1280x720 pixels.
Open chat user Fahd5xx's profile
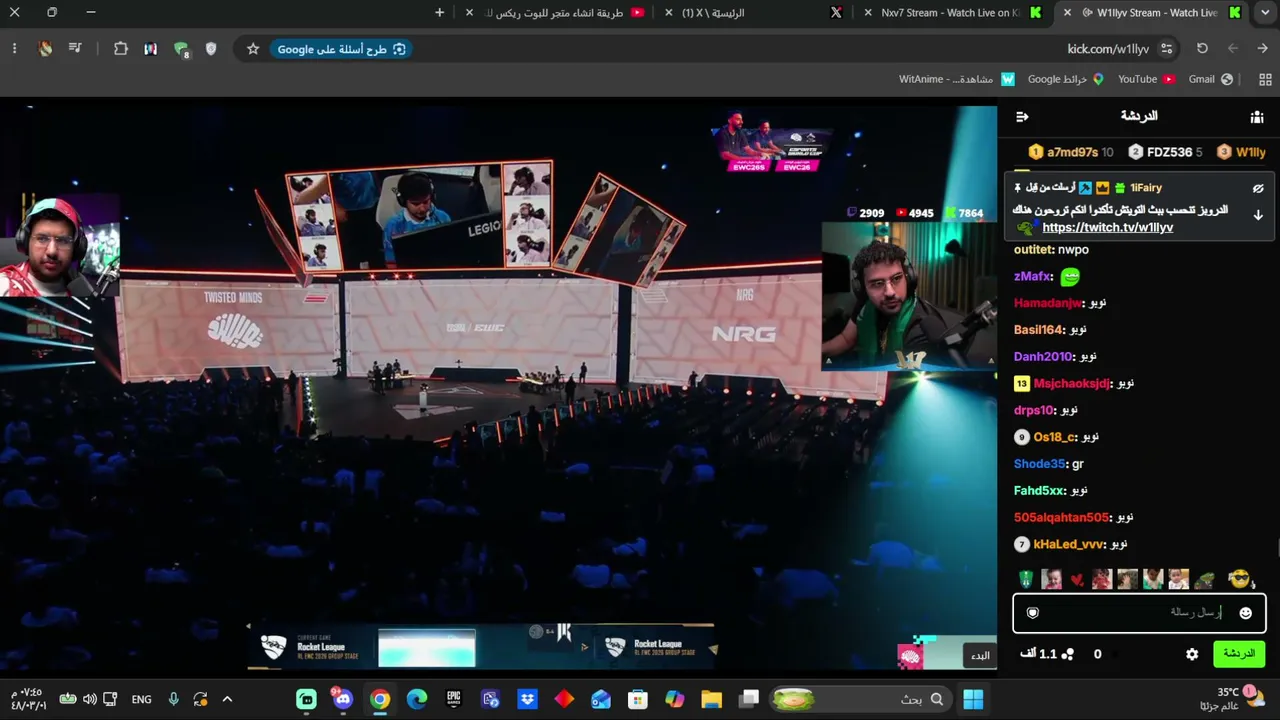(x=1039, y=491)
